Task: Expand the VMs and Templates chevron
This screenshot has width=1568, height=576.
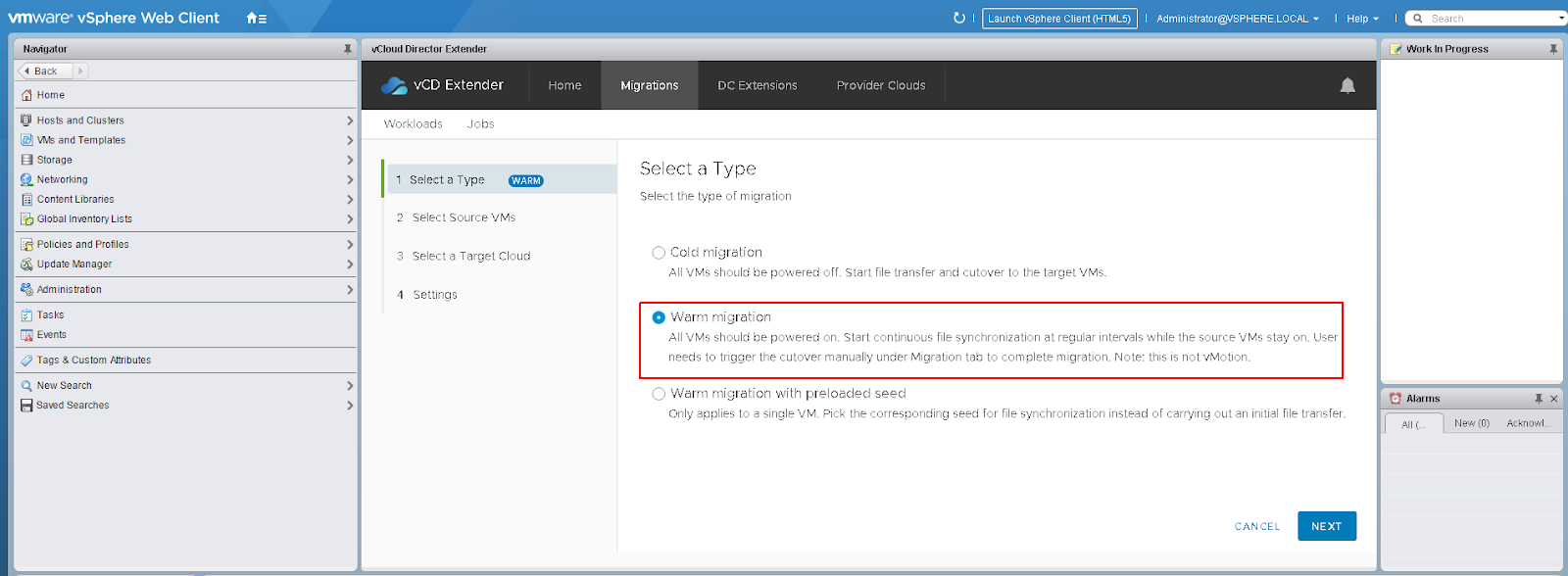Action: (350, 140)
